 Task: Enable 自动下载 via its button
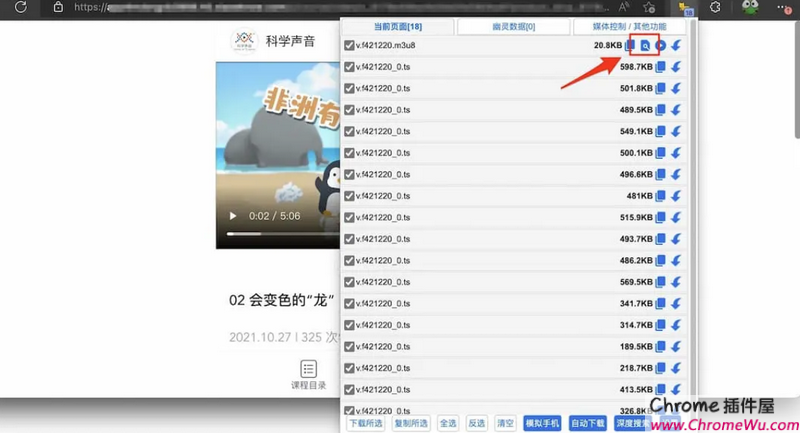coord(587,423)
